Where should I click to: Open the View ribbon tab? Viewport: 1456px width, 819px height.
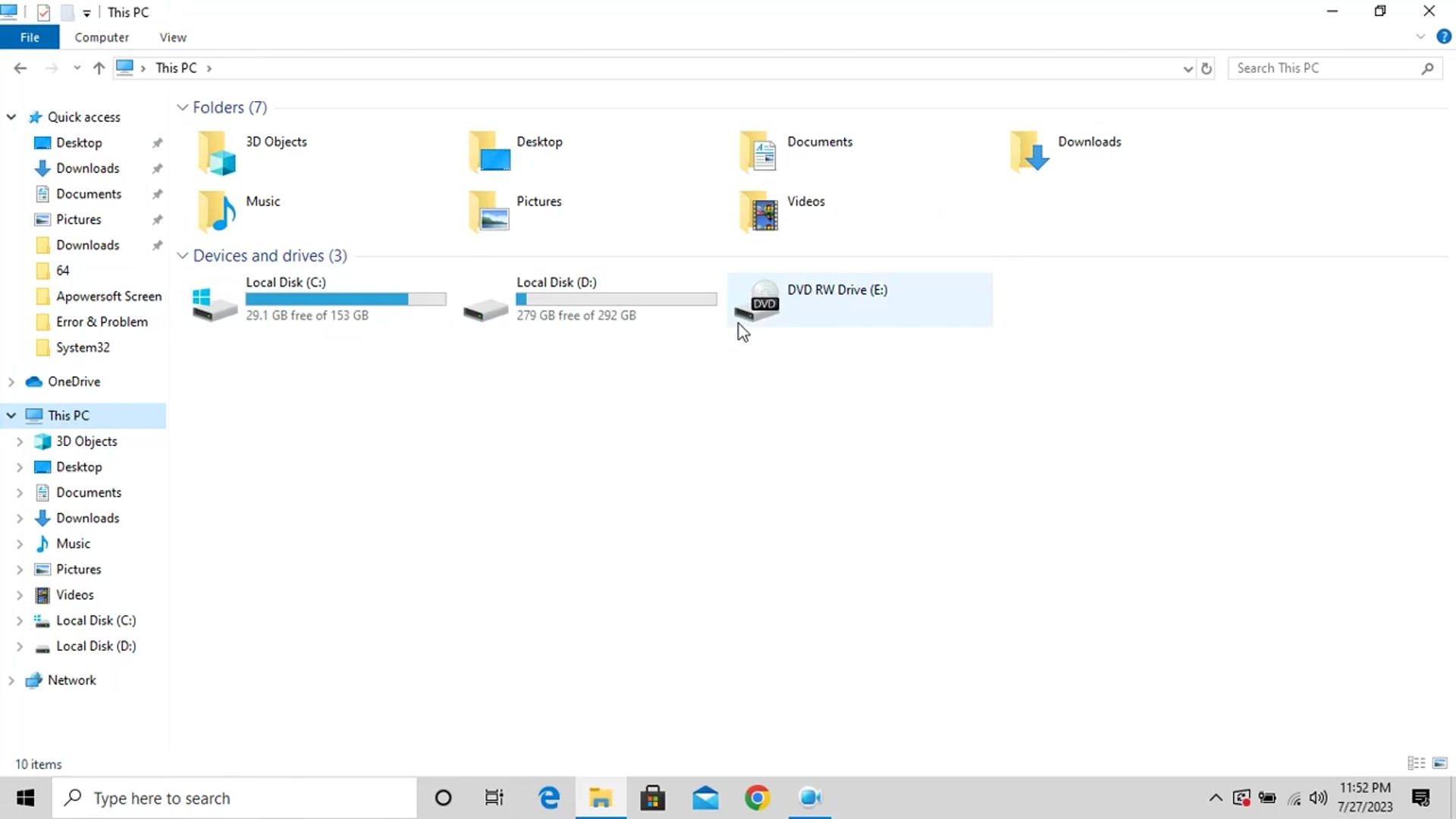[173, 37]
